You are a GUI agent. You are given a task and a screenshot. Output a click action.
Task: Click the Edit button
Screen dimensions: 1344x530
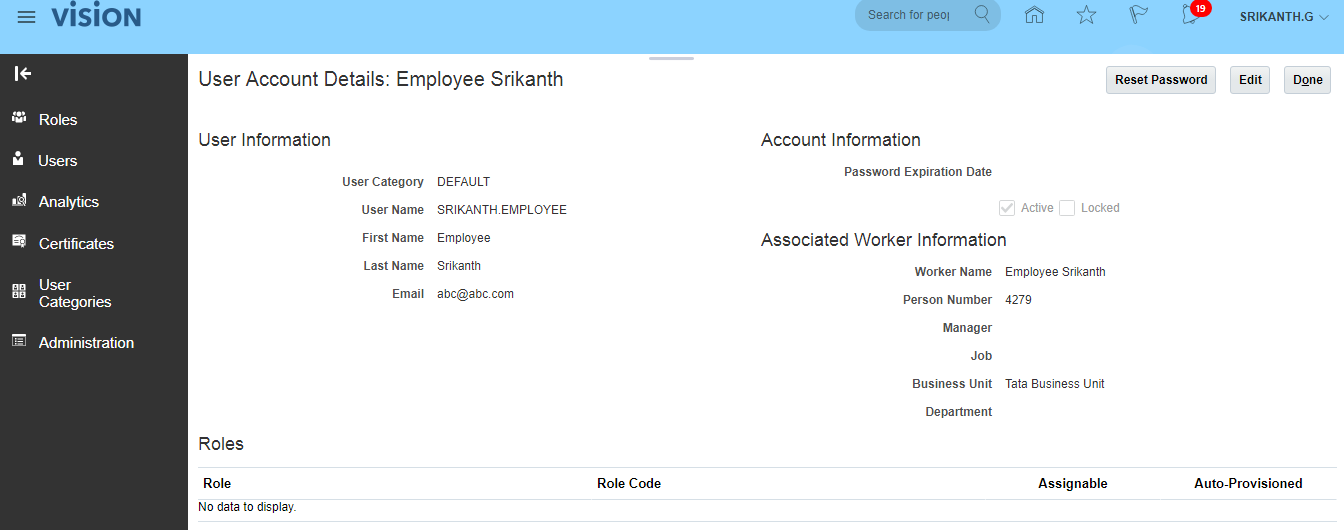pyautogui.click(x=1250, y=80)
